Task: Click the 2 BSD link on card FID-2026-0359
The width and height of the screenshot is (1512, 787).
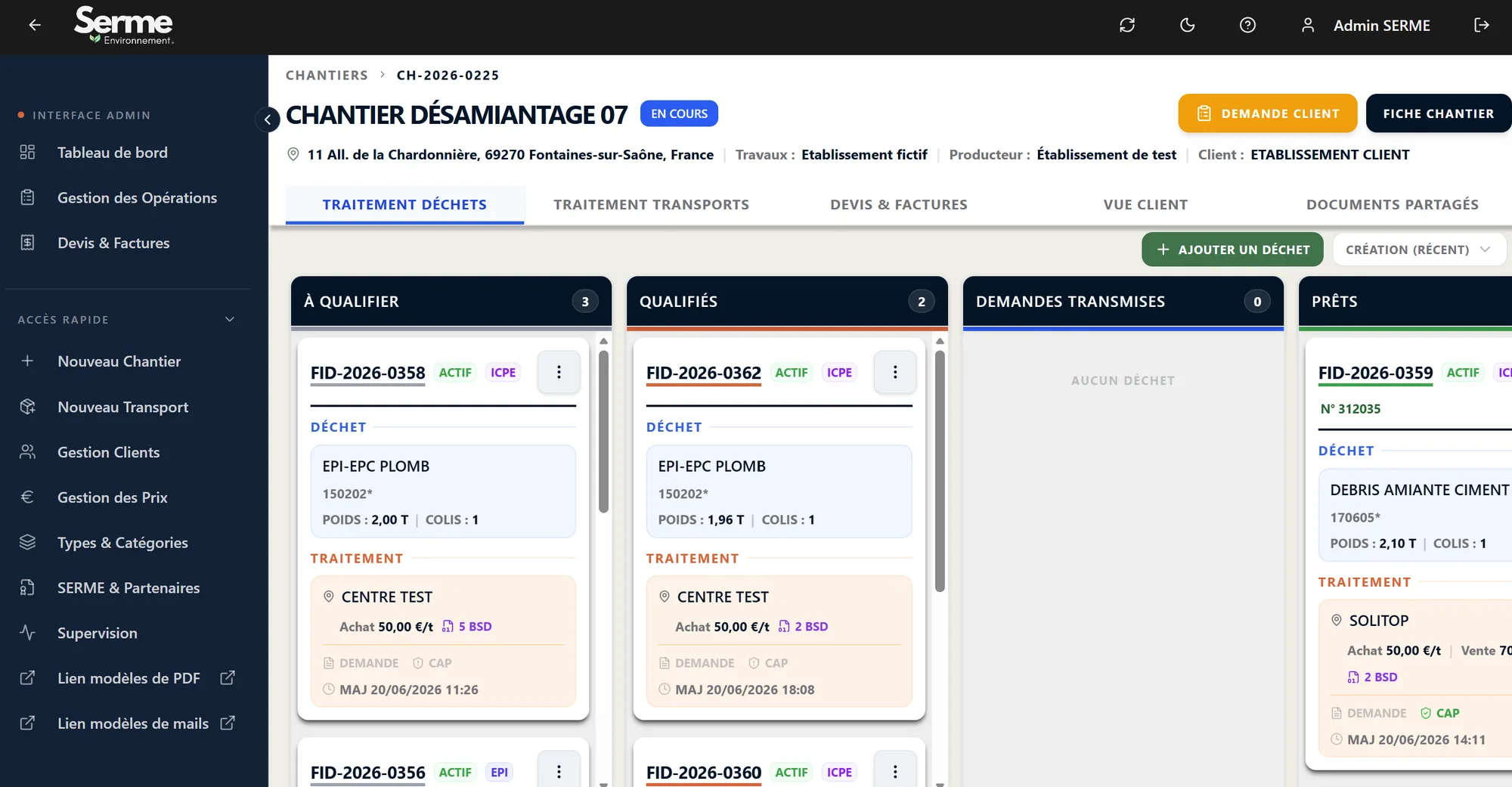Action: (1373, 677)
